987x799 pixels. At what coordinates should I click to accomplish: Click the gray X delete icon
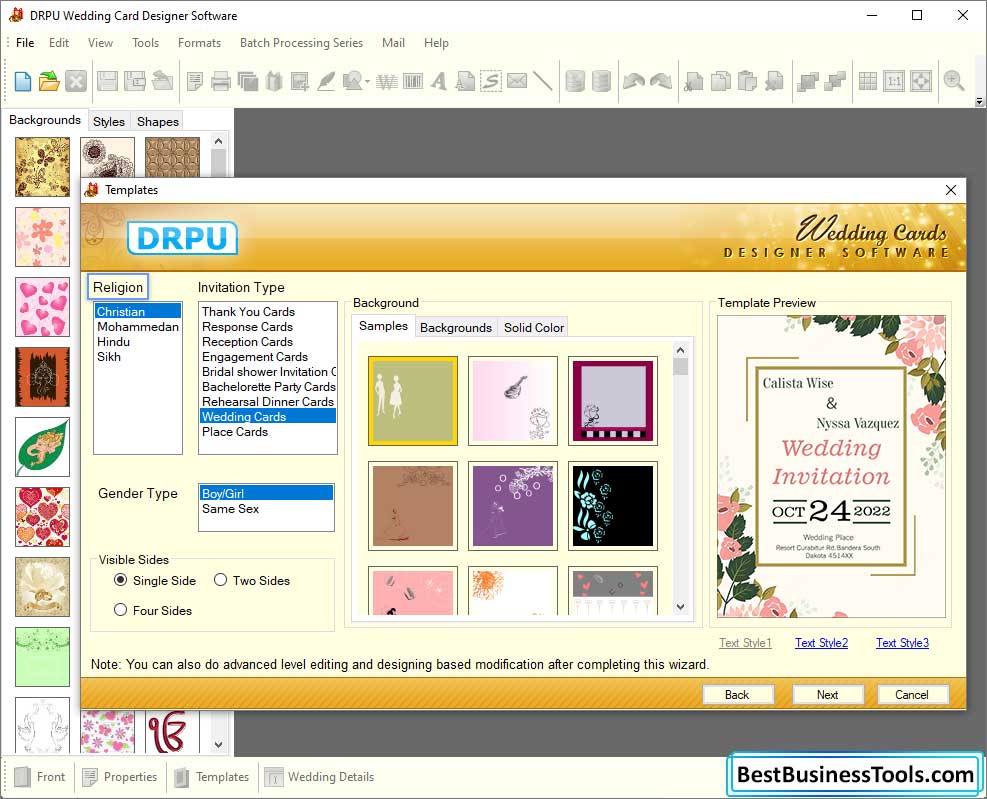[76, 81]
